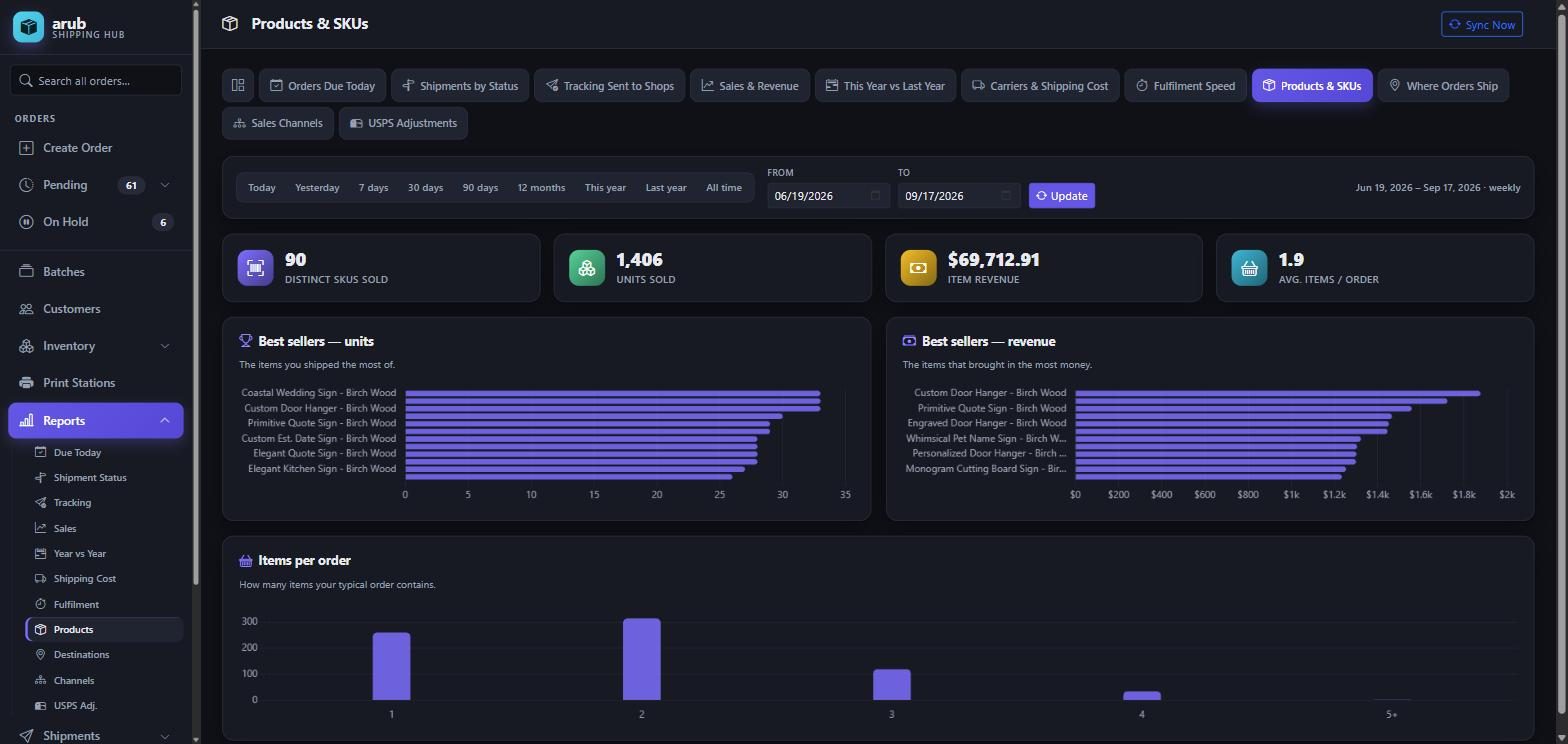Viewport: 1568px width, 744px height.
Task: Open the TO date calendar picker icon
Action: (x=1006, y=196)
